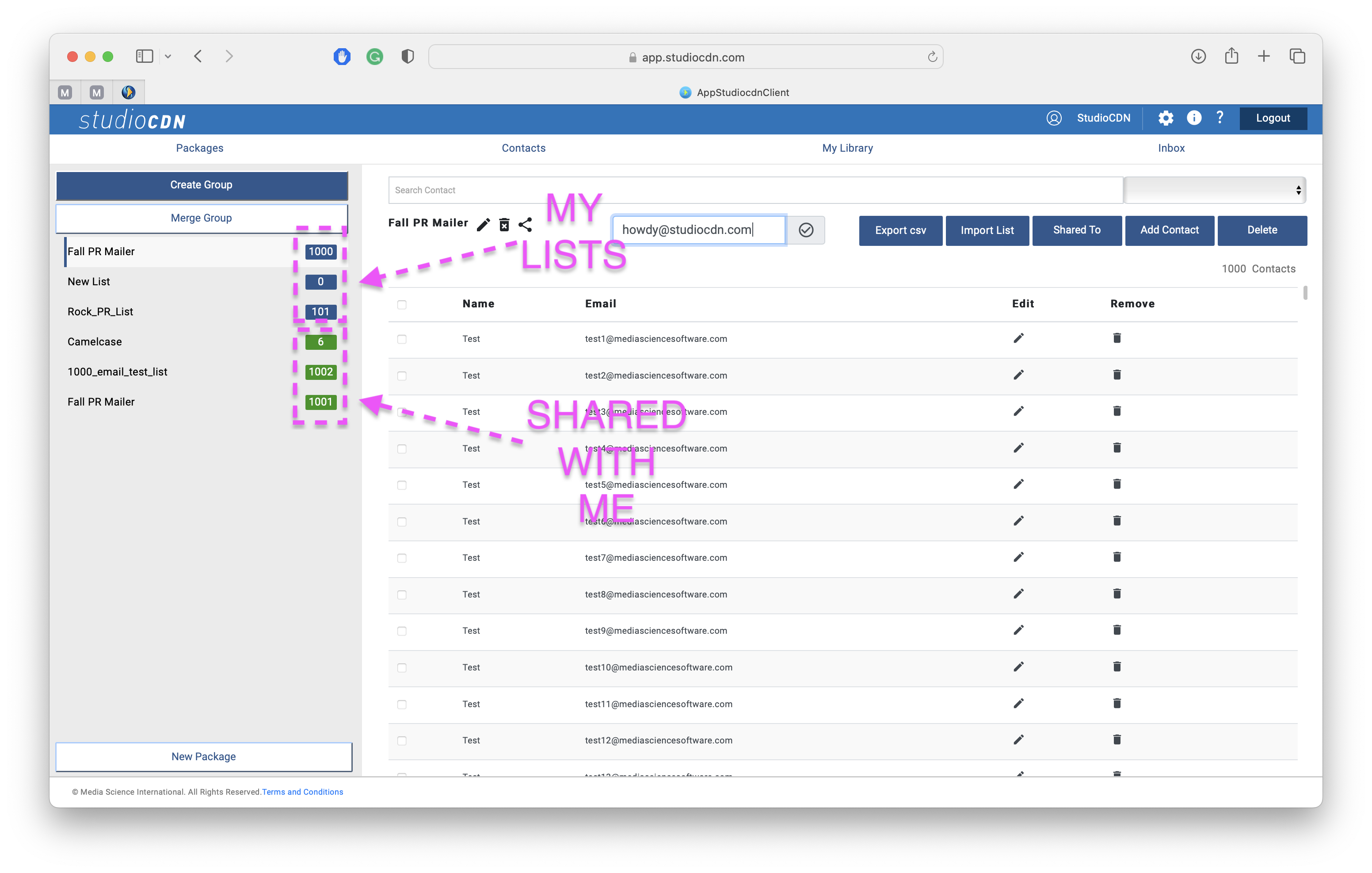Check the test8 contact row checkbox

[x=402, y=595]
